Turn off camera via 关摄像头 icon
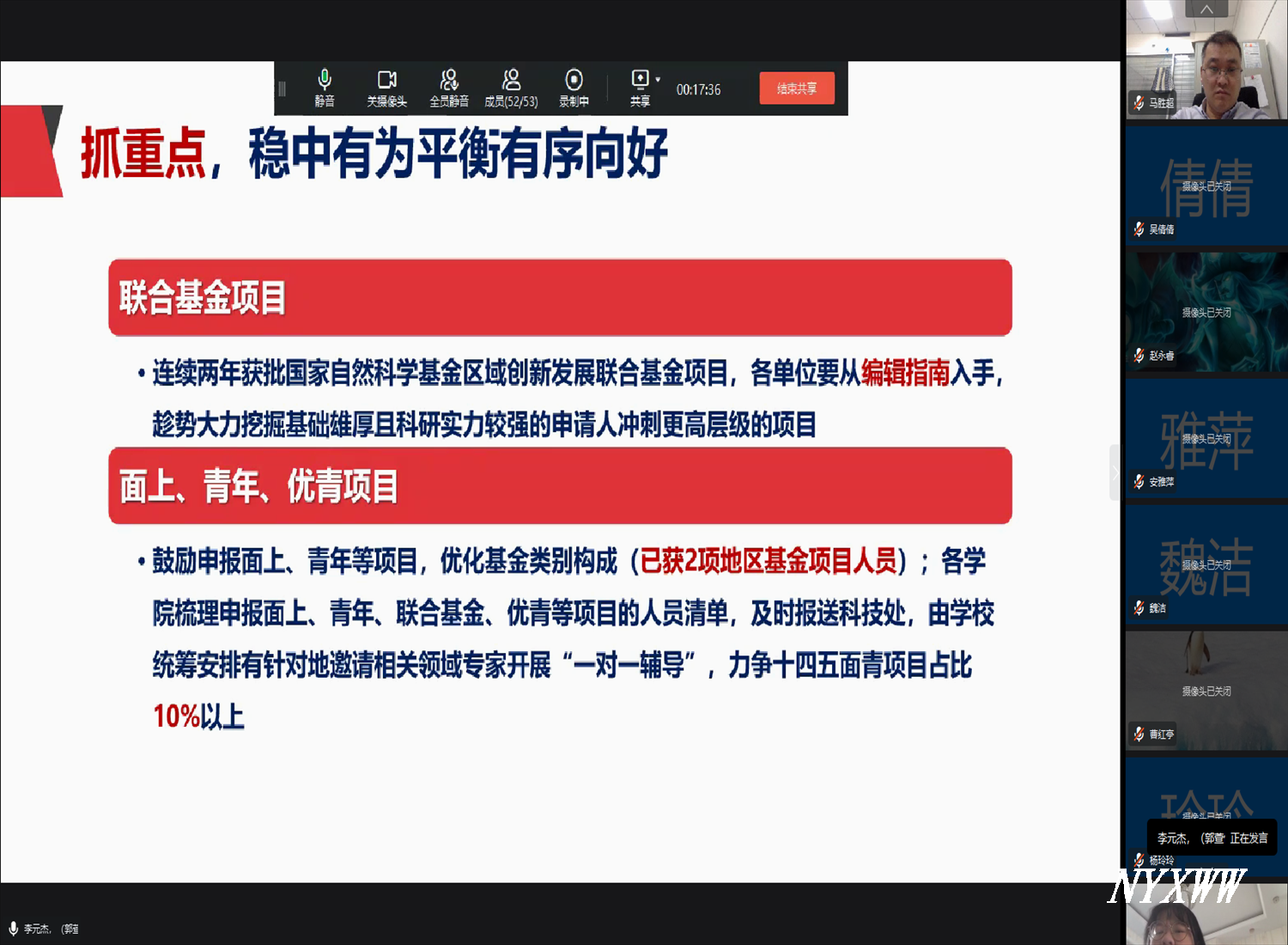Image resolution: width=1288 pixels, height=945 pixels. click(x=386, y=81)
